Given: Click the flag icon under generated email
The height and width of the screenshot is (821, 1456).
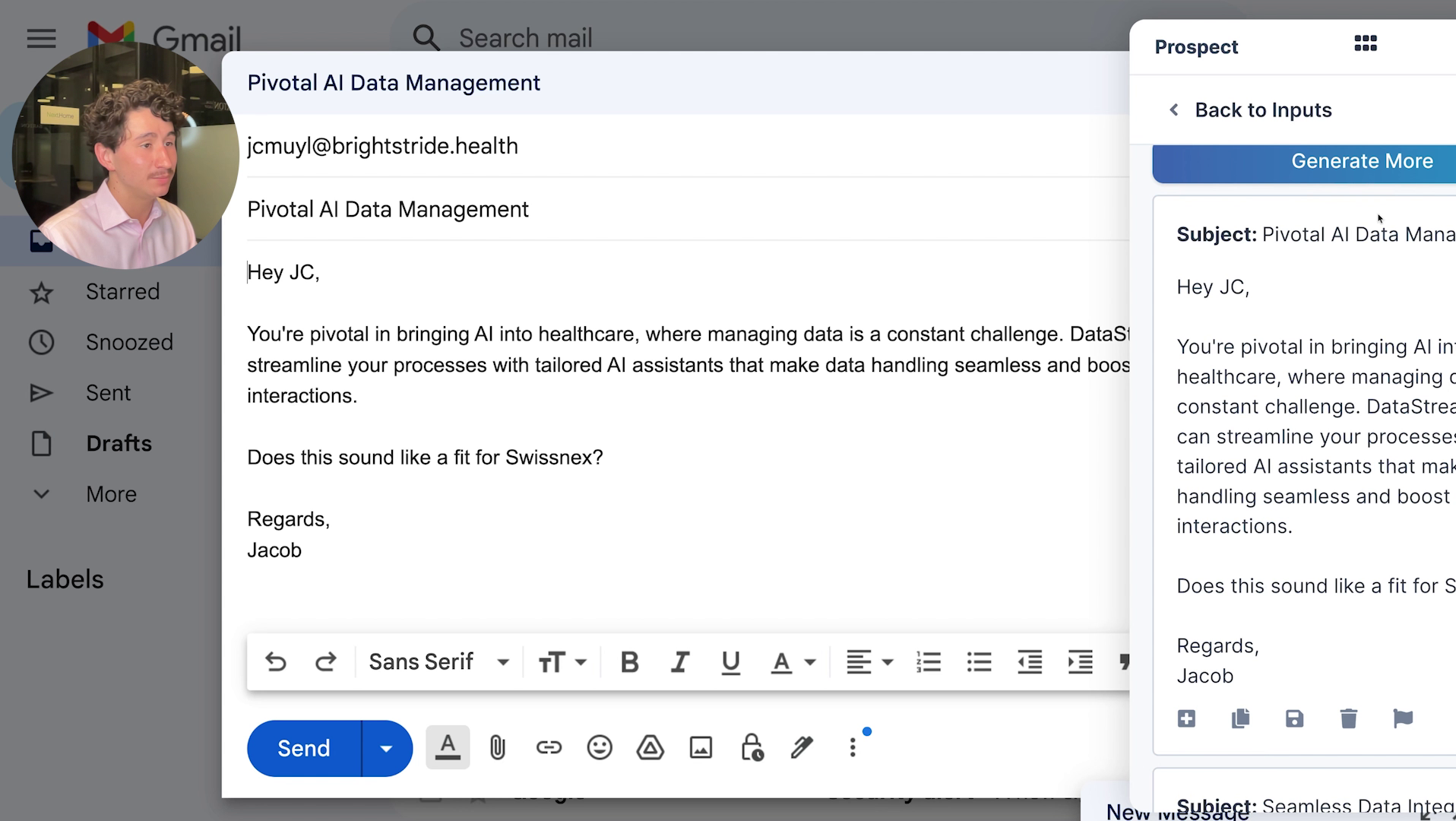Looking at the screenshot, I should [1403, 719].
